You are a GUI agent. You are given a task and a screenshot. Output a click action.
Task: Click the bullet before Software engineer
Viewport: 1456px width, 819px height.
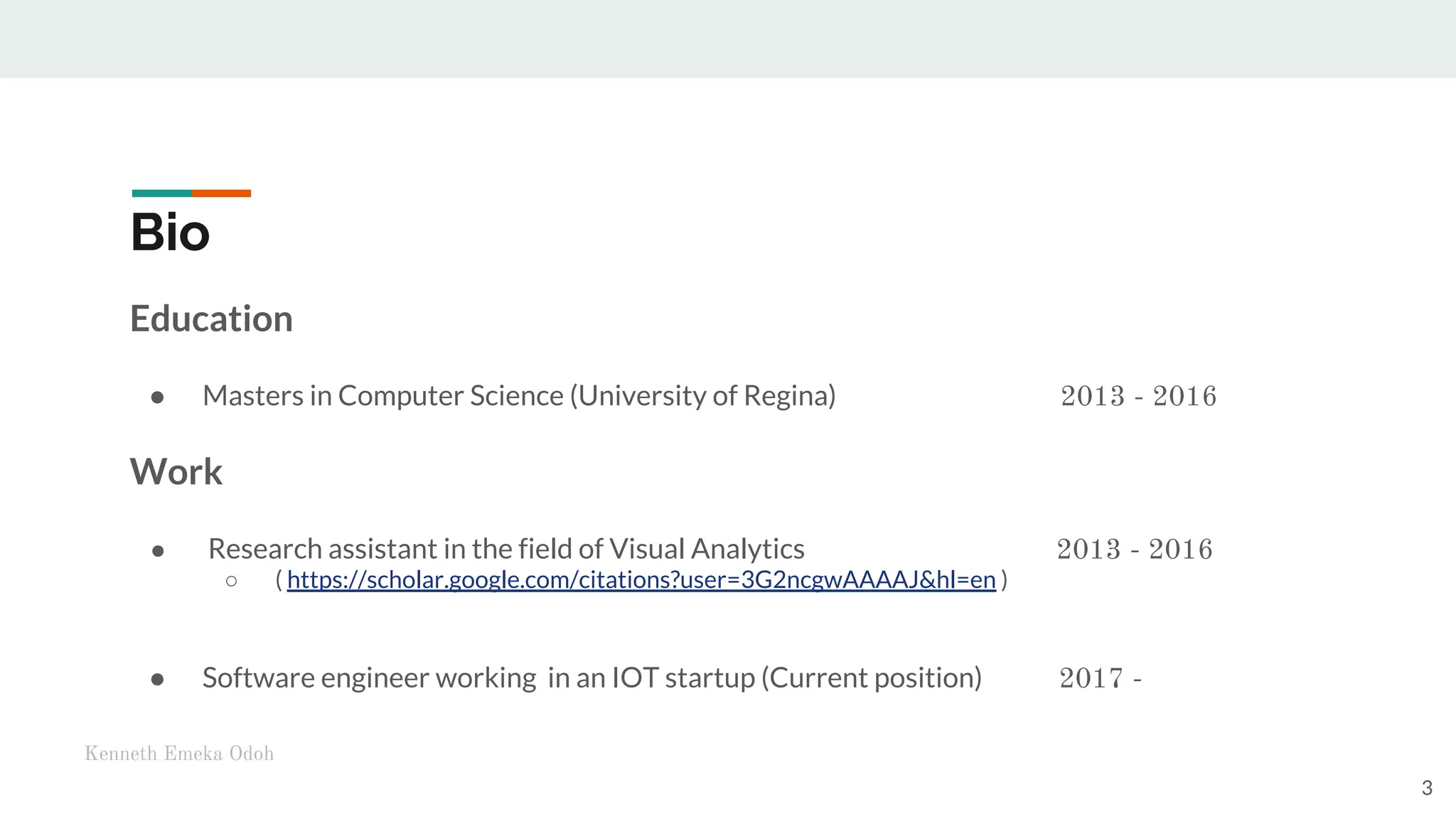click(x=158, y=680)
